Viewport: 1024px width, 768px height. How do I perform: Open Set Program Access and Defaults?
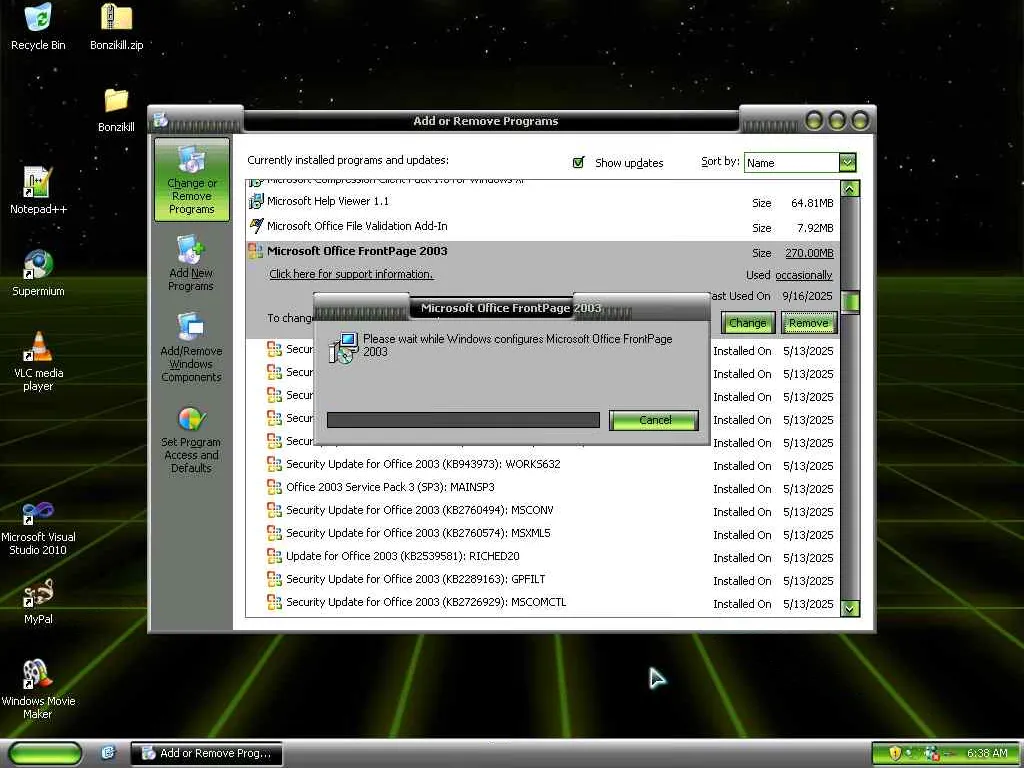(x=191, y=440)
